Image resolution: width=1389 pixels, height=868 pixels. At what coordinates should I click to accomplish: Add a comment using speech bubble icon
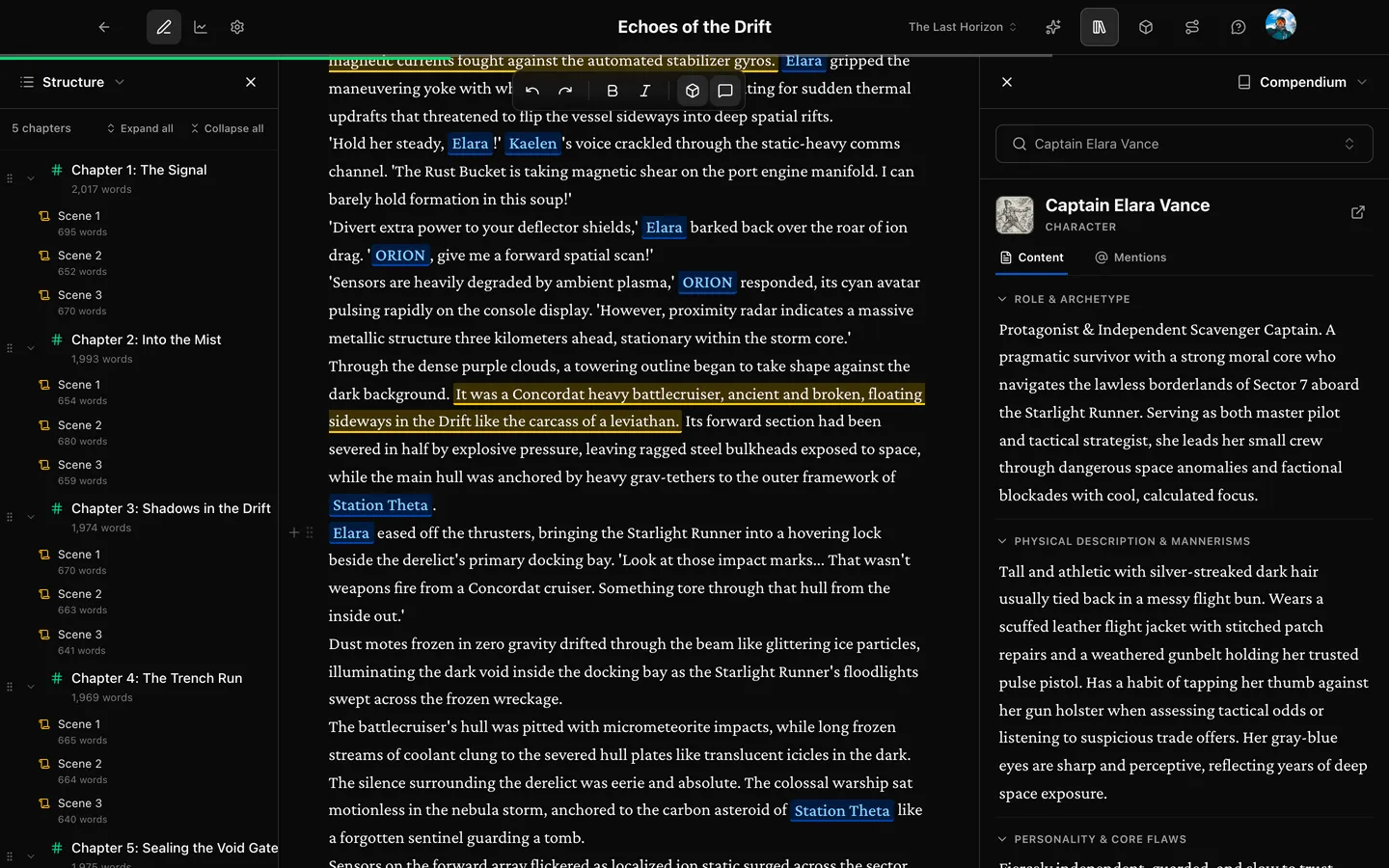click(x=725, y=91)
